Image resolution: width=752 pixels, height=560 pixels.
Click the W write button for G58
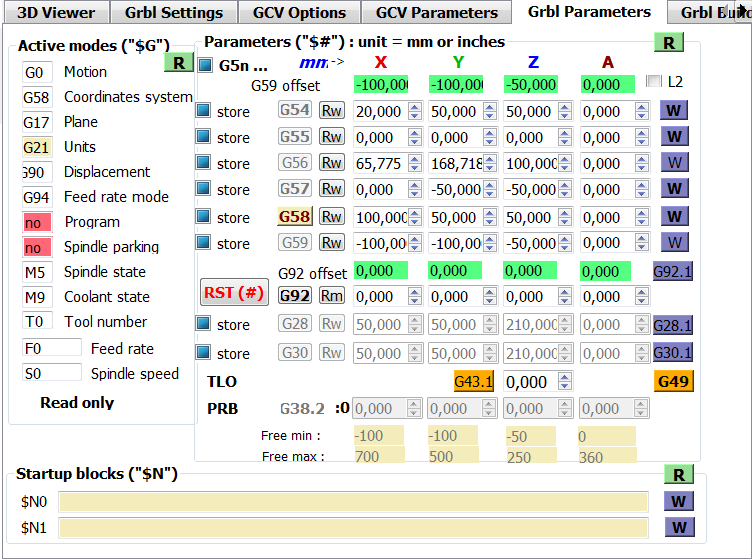pyautogui.click(x=674, y=217)
